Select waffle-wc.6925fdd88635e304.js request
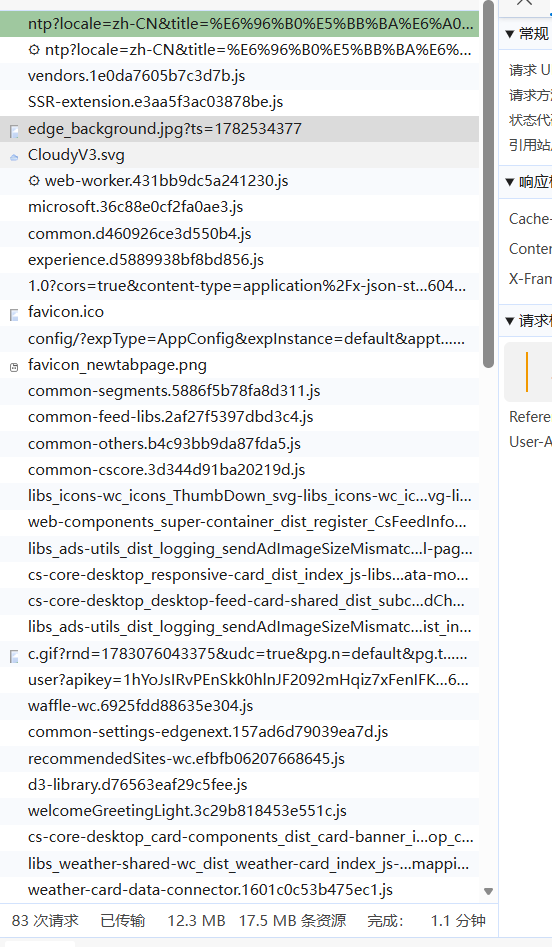This screenshot has height=947, width=552. coord(239,706)
